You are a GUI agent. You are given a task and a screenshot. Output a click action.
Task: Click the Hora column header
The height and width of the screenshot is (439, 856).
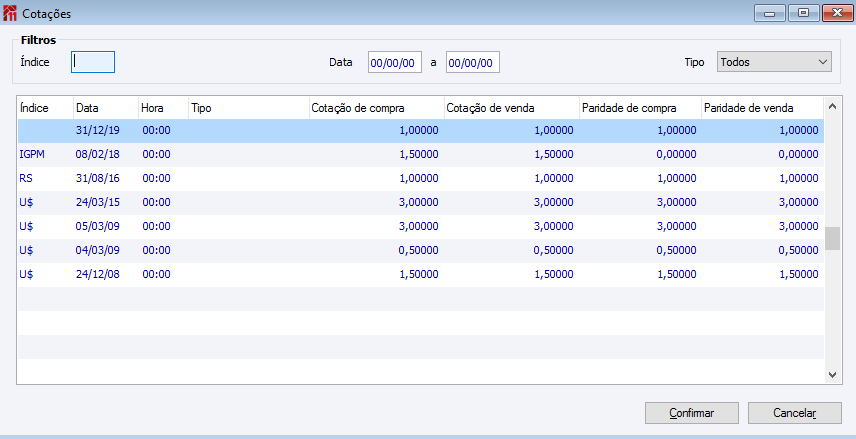163,108
